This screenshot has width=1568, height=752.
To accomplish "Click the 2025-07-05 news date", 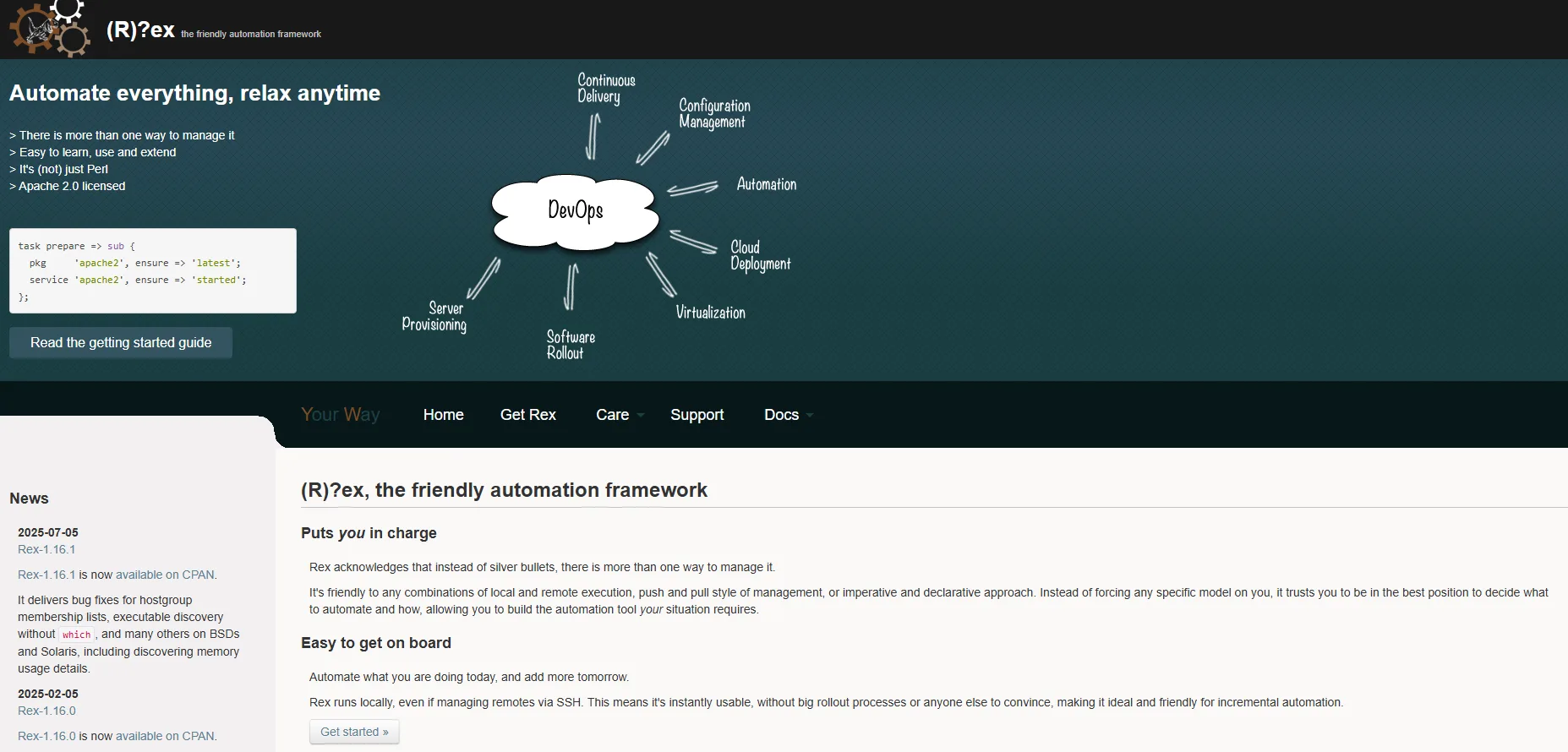I will 47,532.
